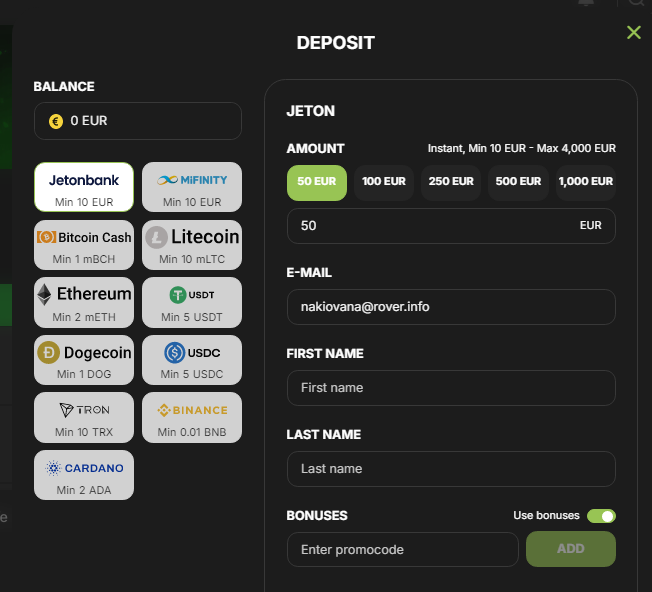Select the 1,000 EUR amount preset
Viewport: 652px width, 592px height.
pos(586,182)
